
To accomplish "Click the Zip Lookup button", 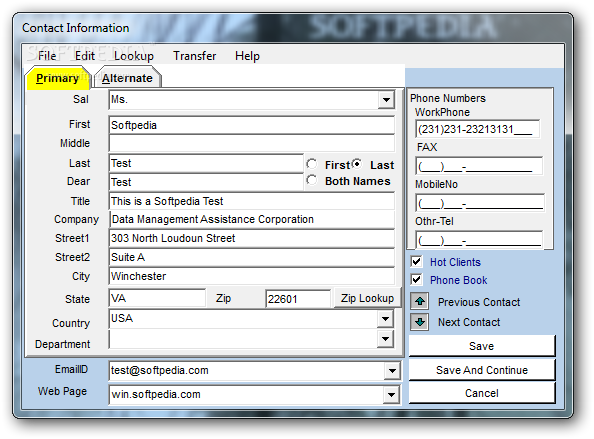I will (x=367, y=298).
